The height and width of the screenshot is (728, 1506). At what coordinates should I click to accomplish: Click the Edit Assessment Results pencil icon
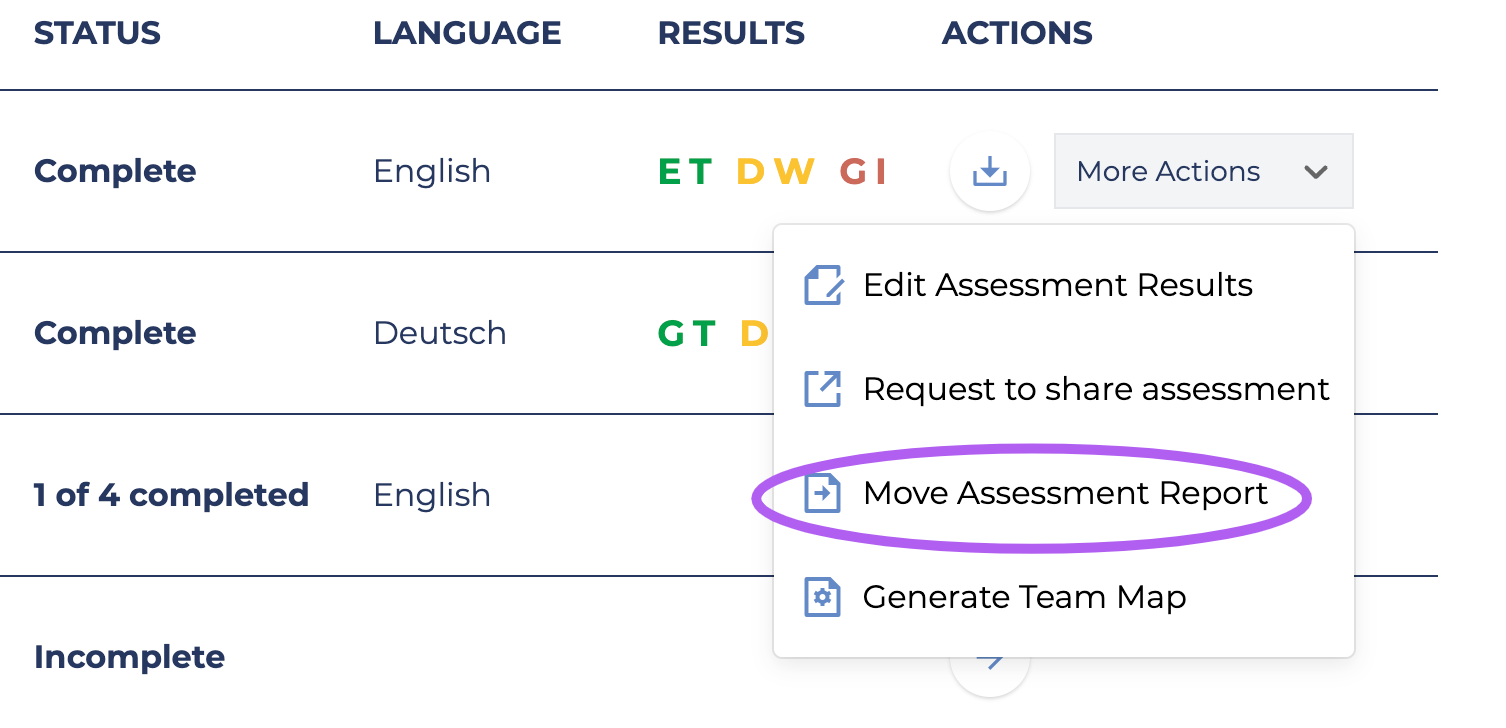823,285
